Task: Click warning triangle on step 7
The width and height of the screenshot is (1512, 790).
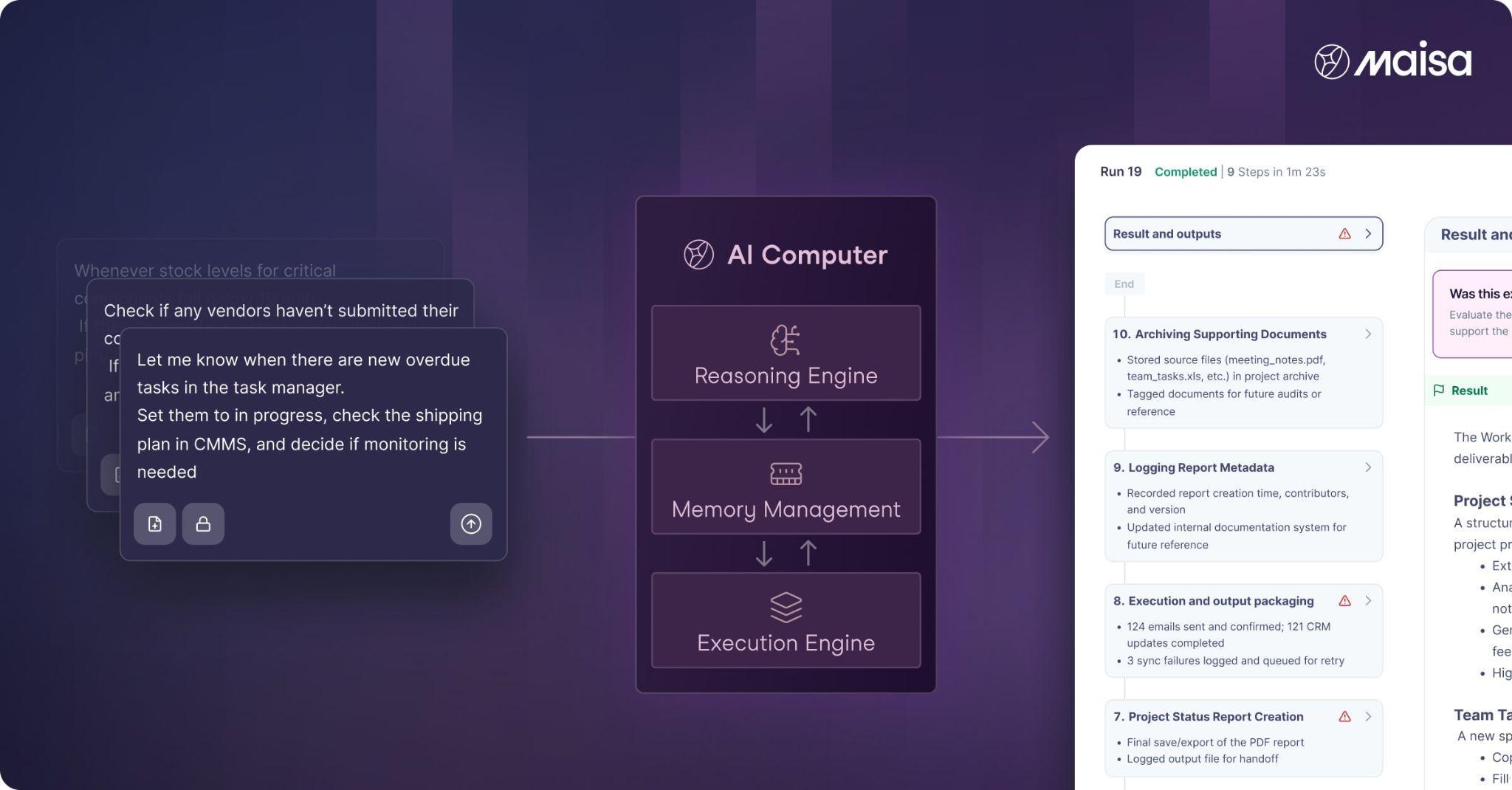Action: click(x=1344, y=717)
